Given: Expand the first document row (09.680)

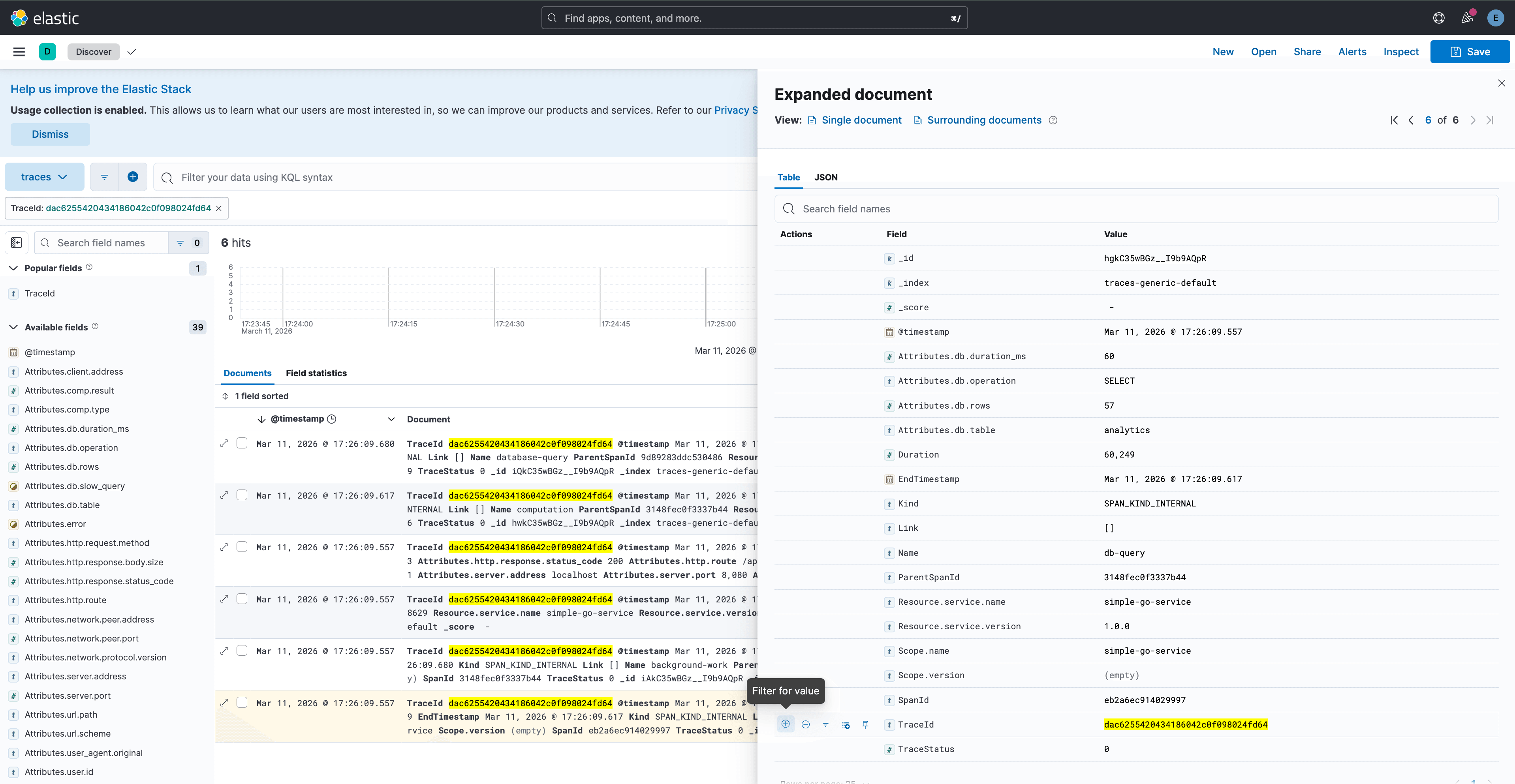Looking at the screenshot, I should coord(224,443).
